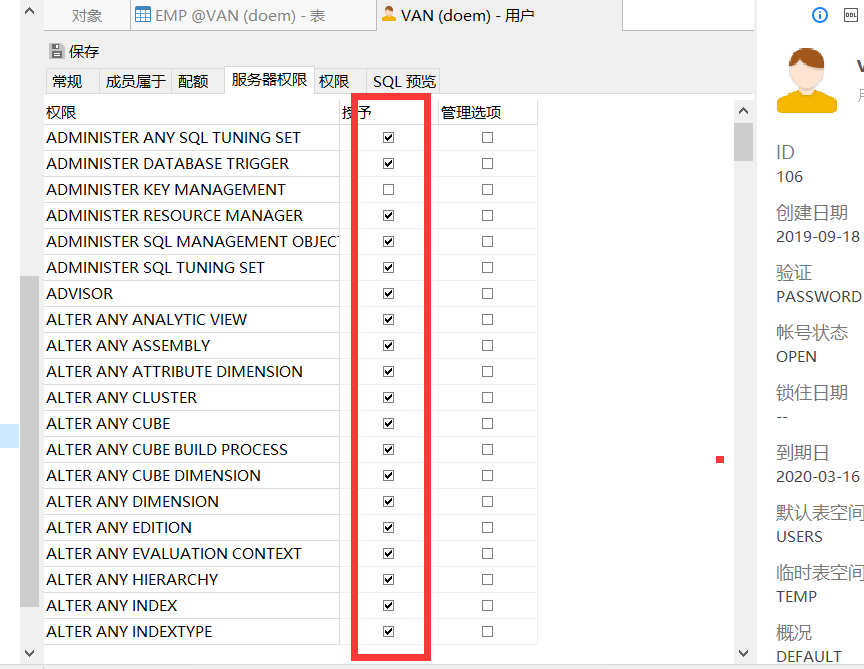Toggle grant for ALTER ANY ATTRIBUTE DIMENSION

click(x=388, y=371)
